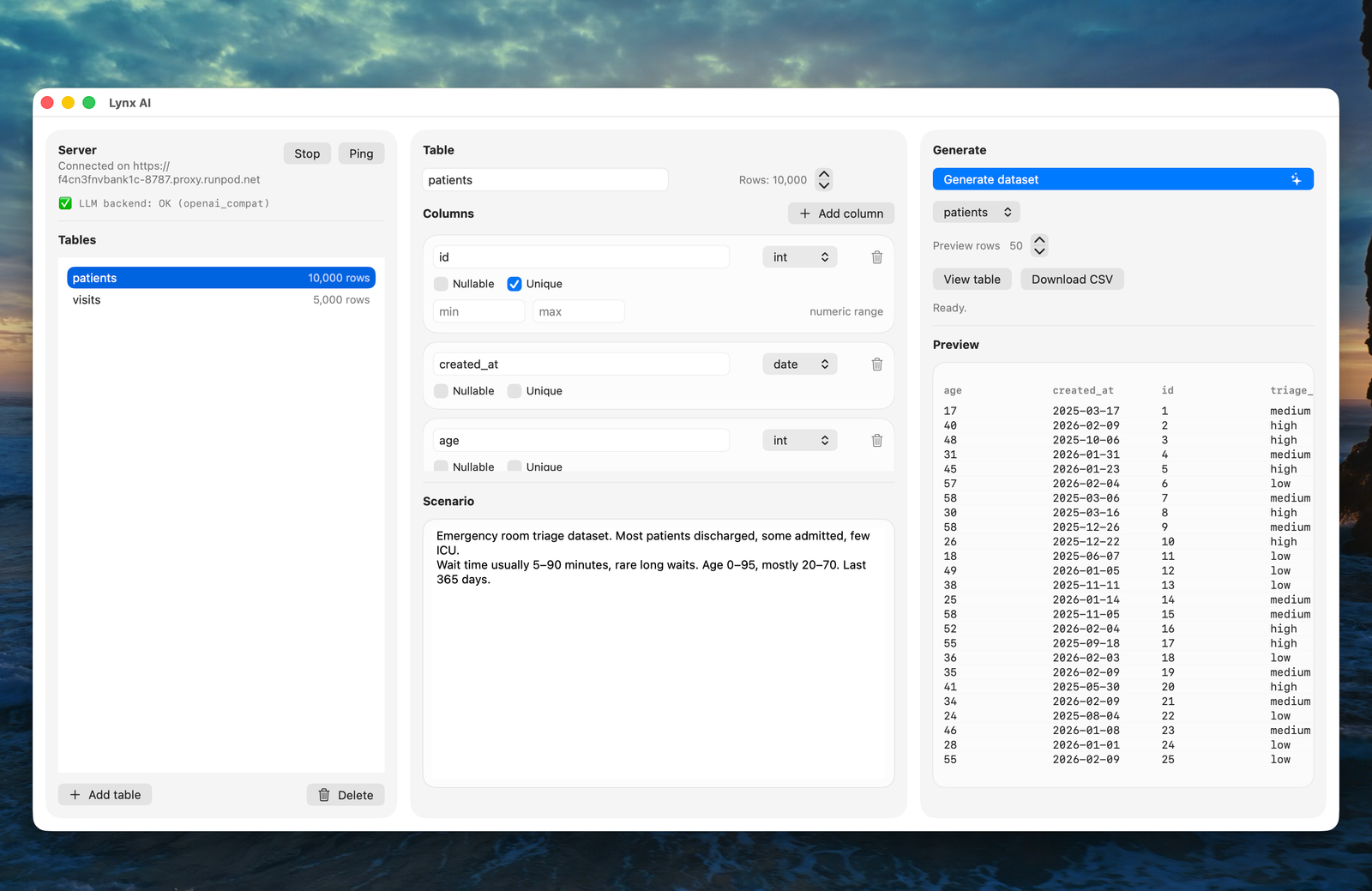1372x891 pixels.
Task: Check Nullable on the age column
Action: (x=441, y=467)
